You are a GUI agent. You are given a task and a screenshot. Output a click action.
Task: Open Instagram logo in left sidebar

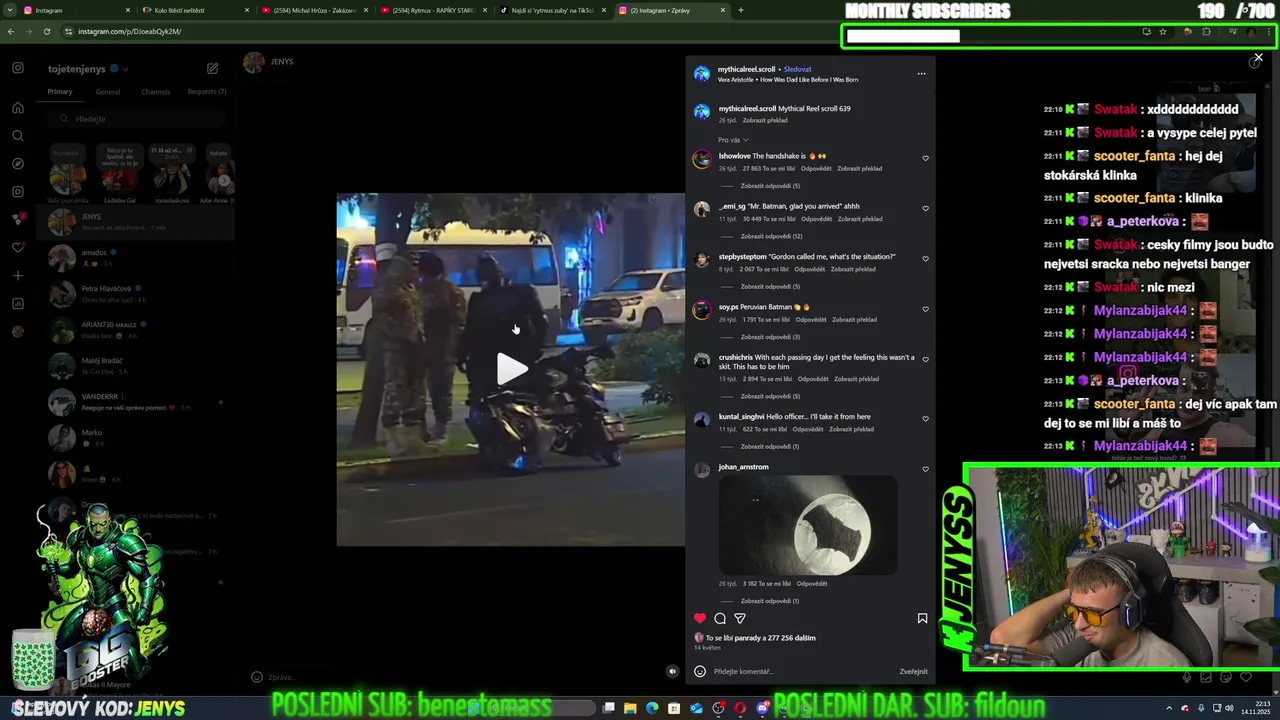click(18, 67)
